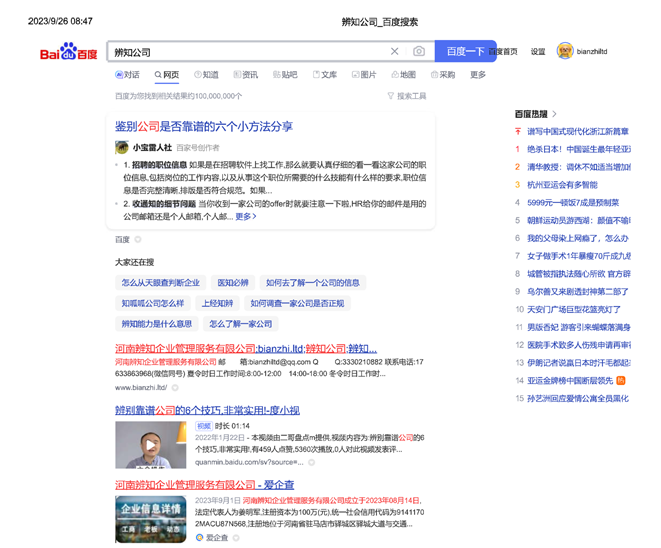Open result 鉴别公司是否靠谱的六个小方法分享
The height and width of the screenshot is (548, 661).
pyautogui.click(x=204, y=126)
